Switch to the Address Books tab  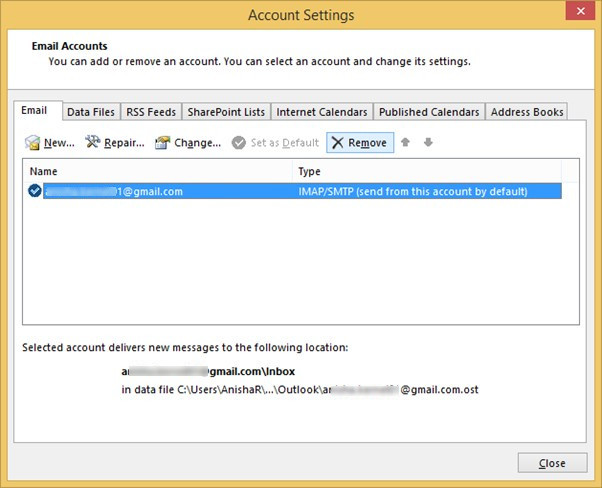point(527,112)
